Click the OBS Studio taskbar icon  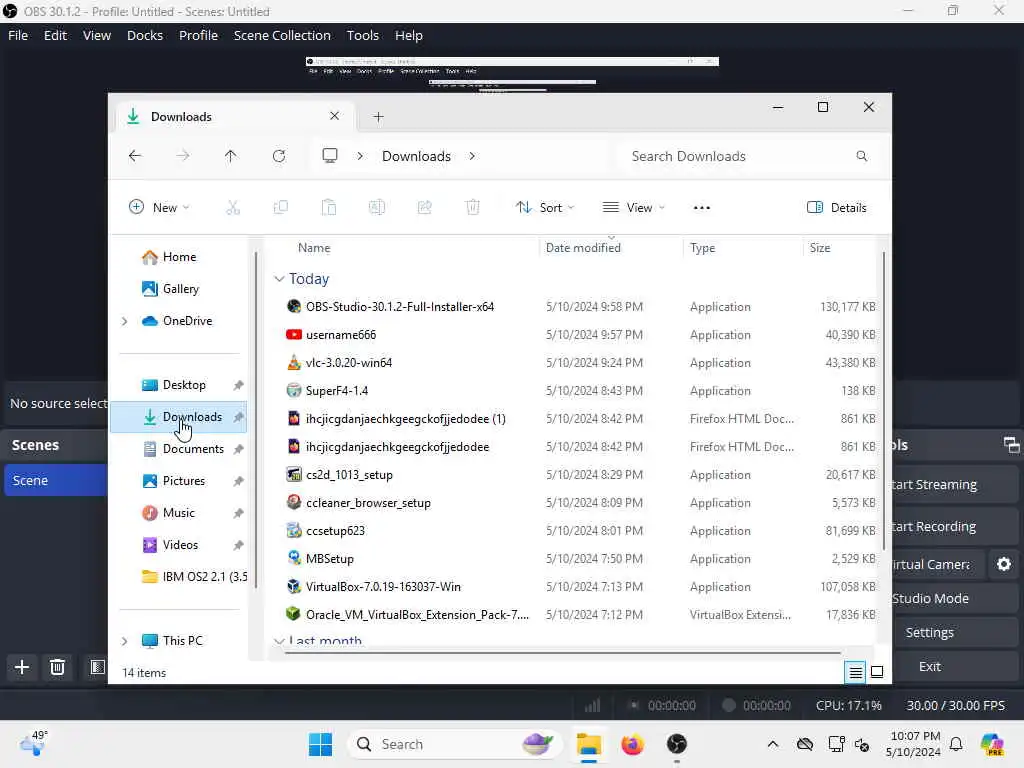click(x=677, y=744)
